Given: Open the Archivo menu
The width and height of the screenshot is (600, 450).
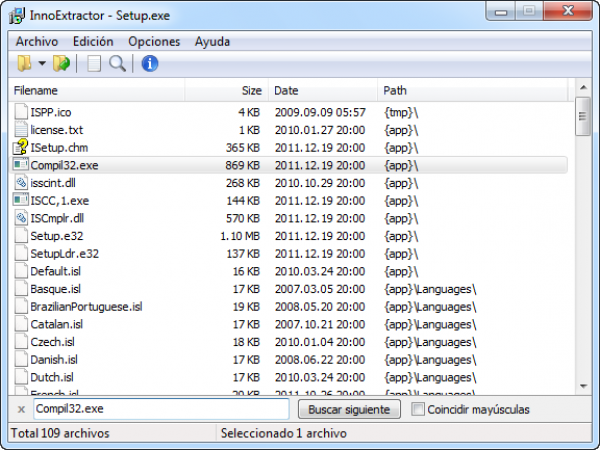Looking at the screenshot, I should (x=37, y=41).
